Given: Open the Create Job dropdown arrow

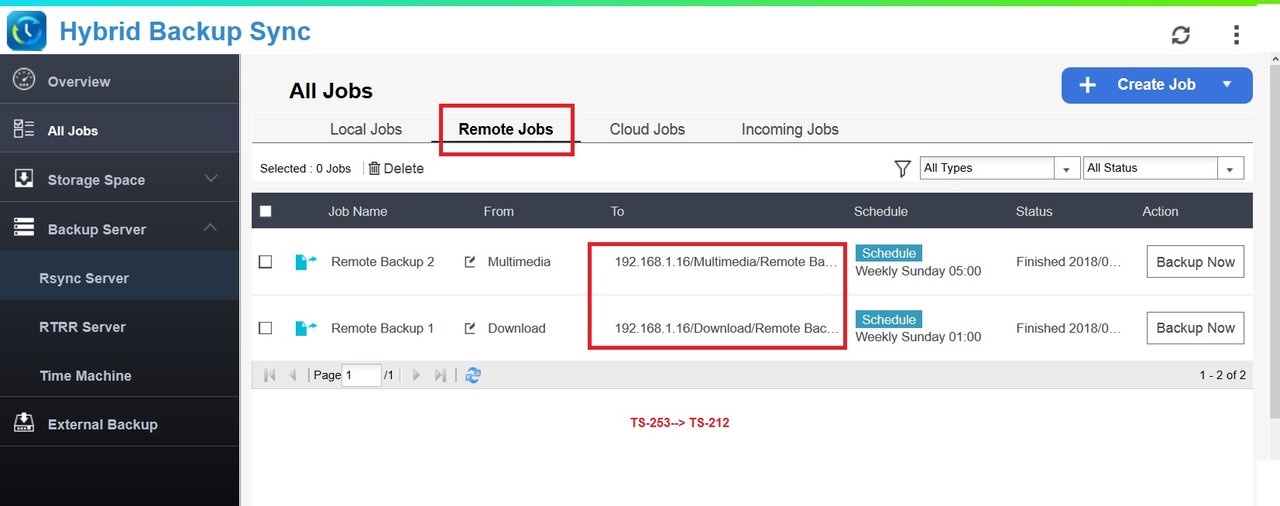Looking at the screenshot, I should [1227, 85].
